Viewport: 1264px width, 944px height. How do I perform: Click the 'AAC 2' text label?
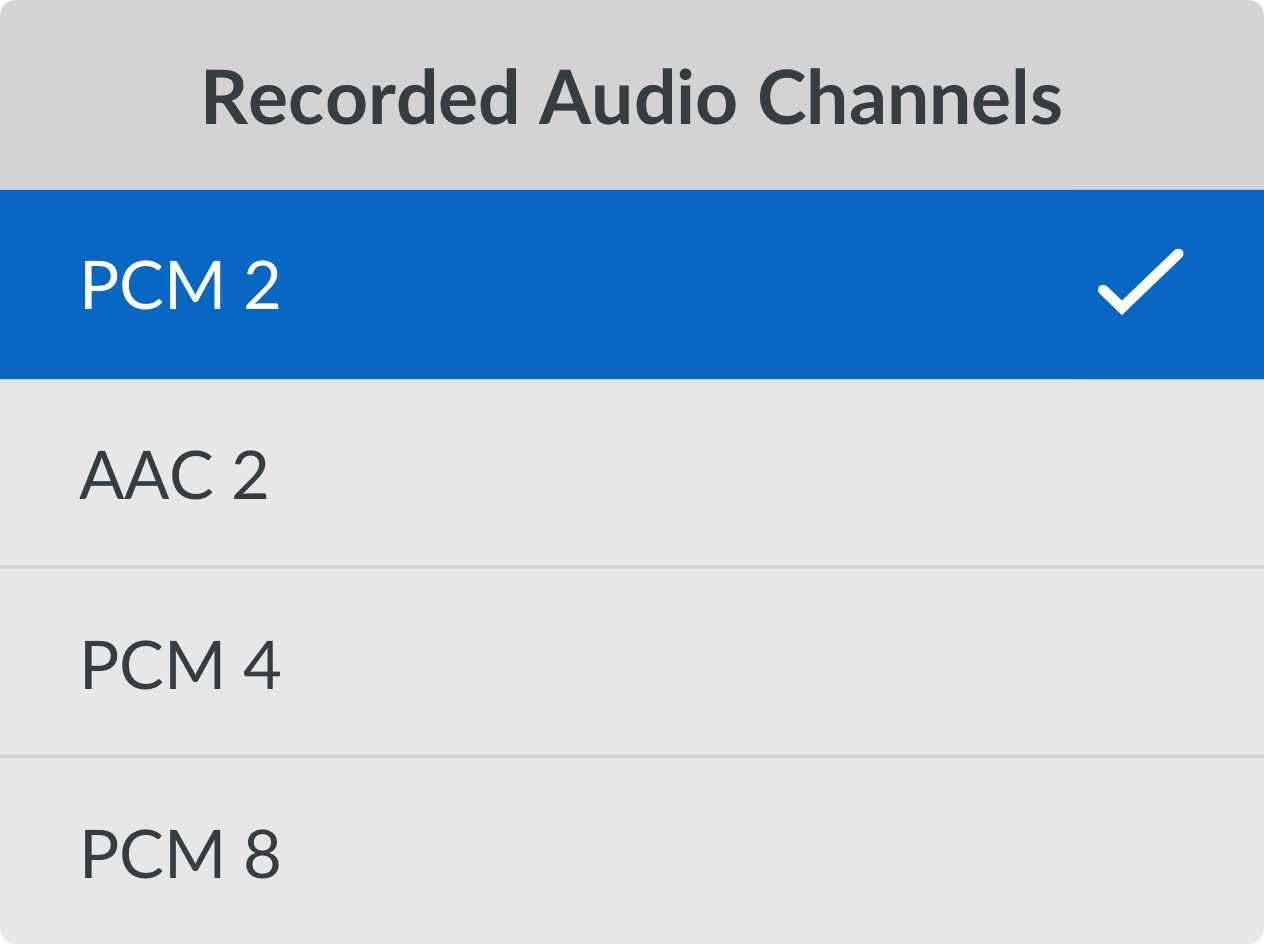pyautogui.click(x=174, y=475)
